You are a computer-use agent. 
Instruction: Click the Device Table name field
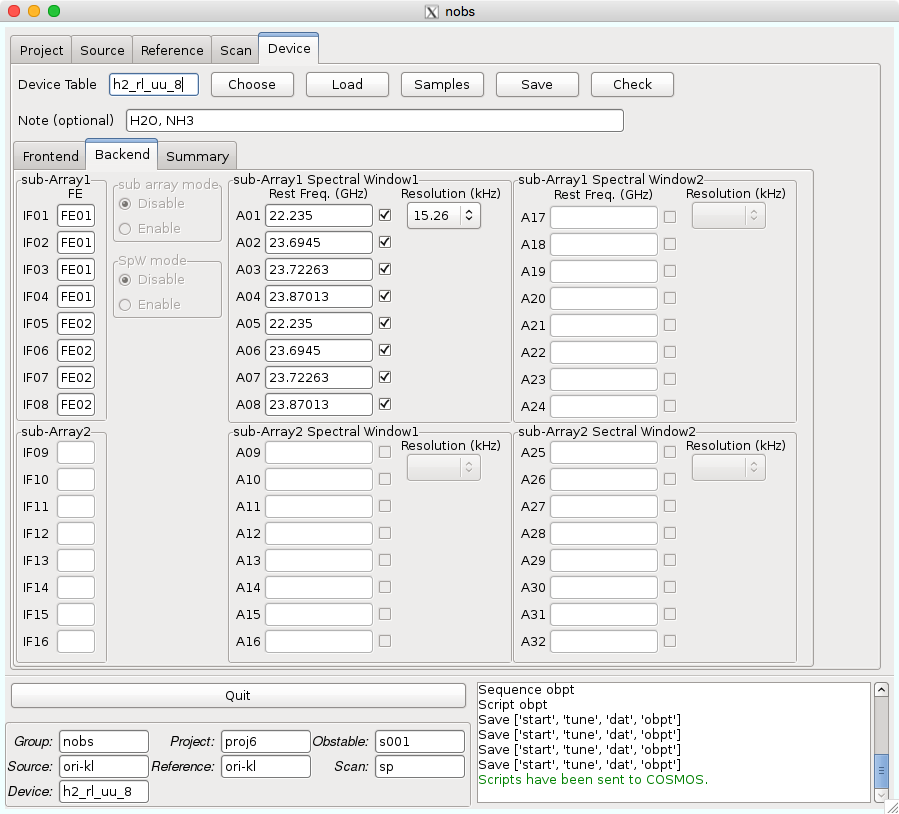[154, 84]
